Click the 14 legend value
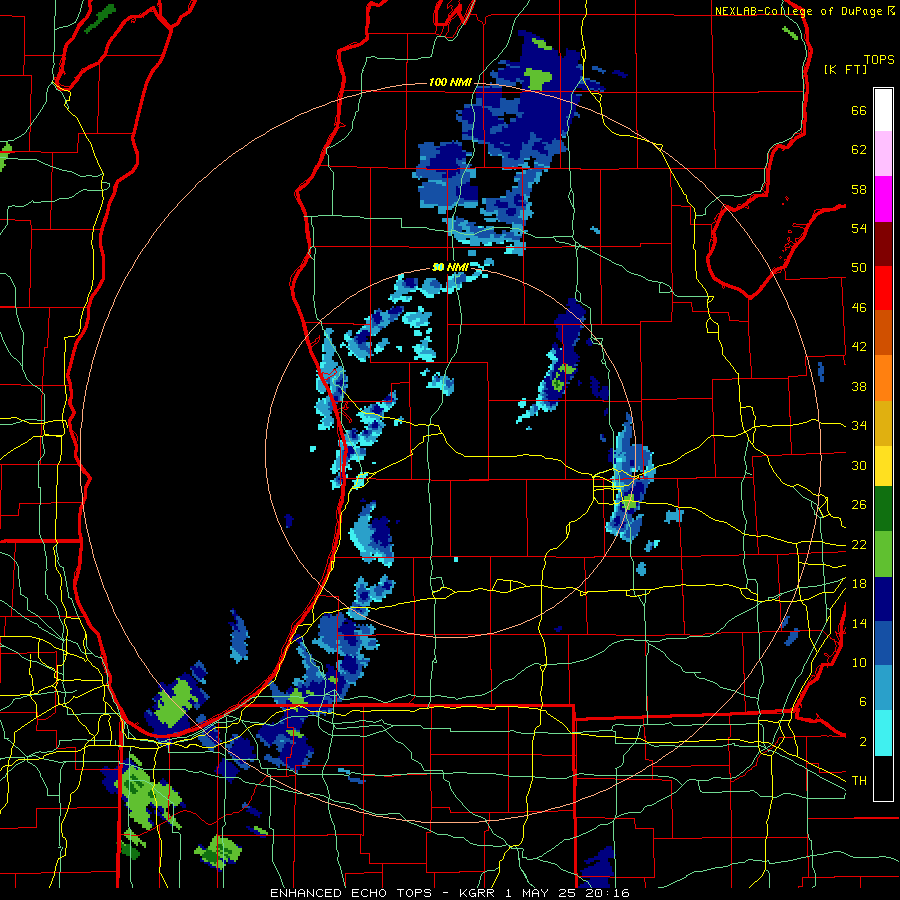The width and height of the screenshot is (900, 900). point(859,623)
